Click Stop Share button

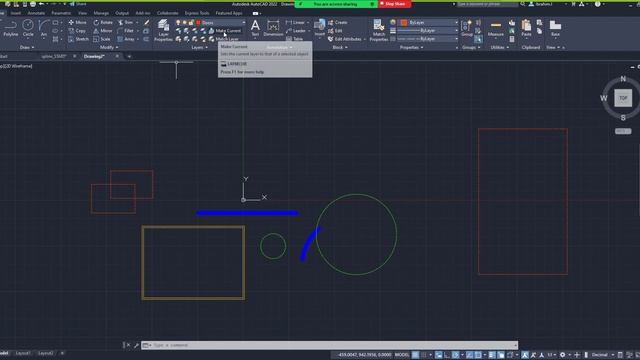(x=394, y=4)
